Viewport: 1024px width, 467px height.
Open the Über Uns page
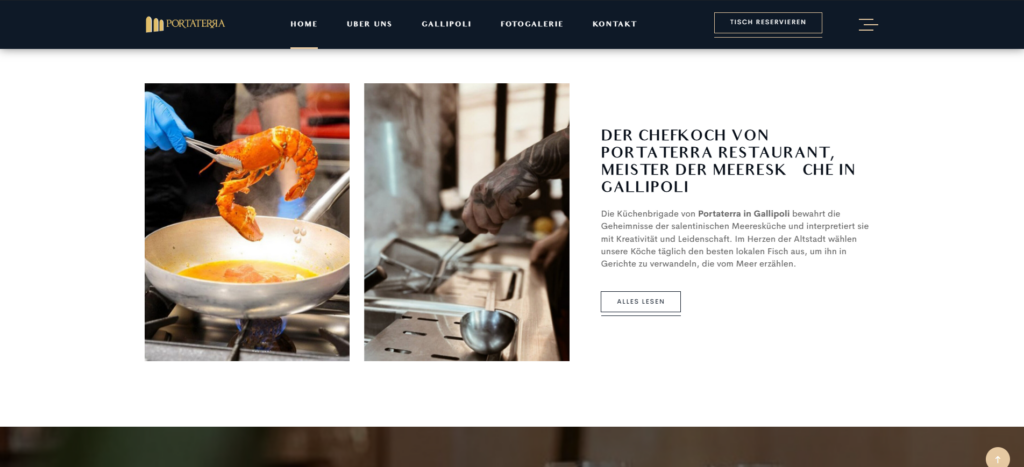(x=369, y=24)
